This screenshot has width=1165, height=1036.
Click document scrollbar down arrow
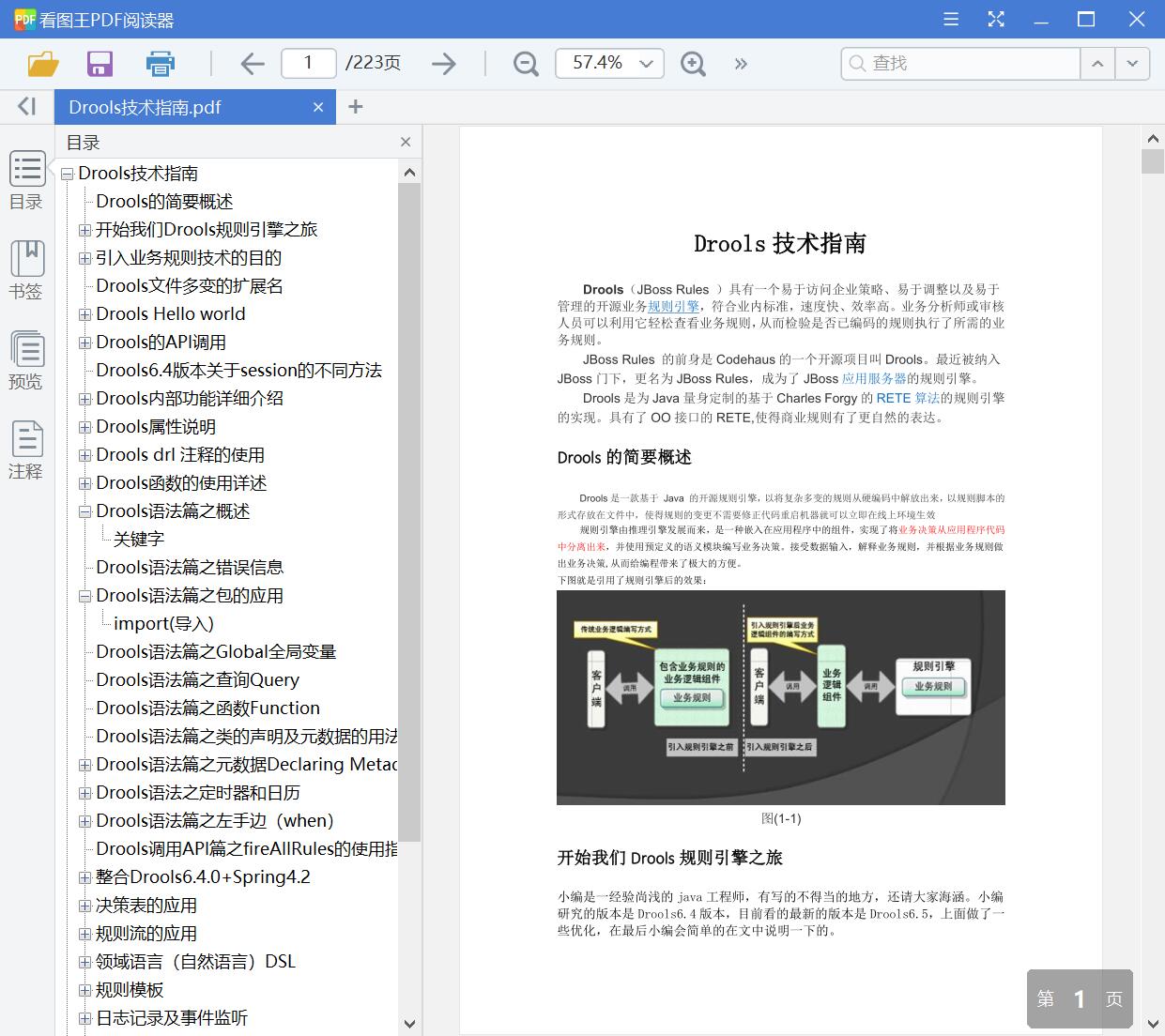coord(1153,1022)
